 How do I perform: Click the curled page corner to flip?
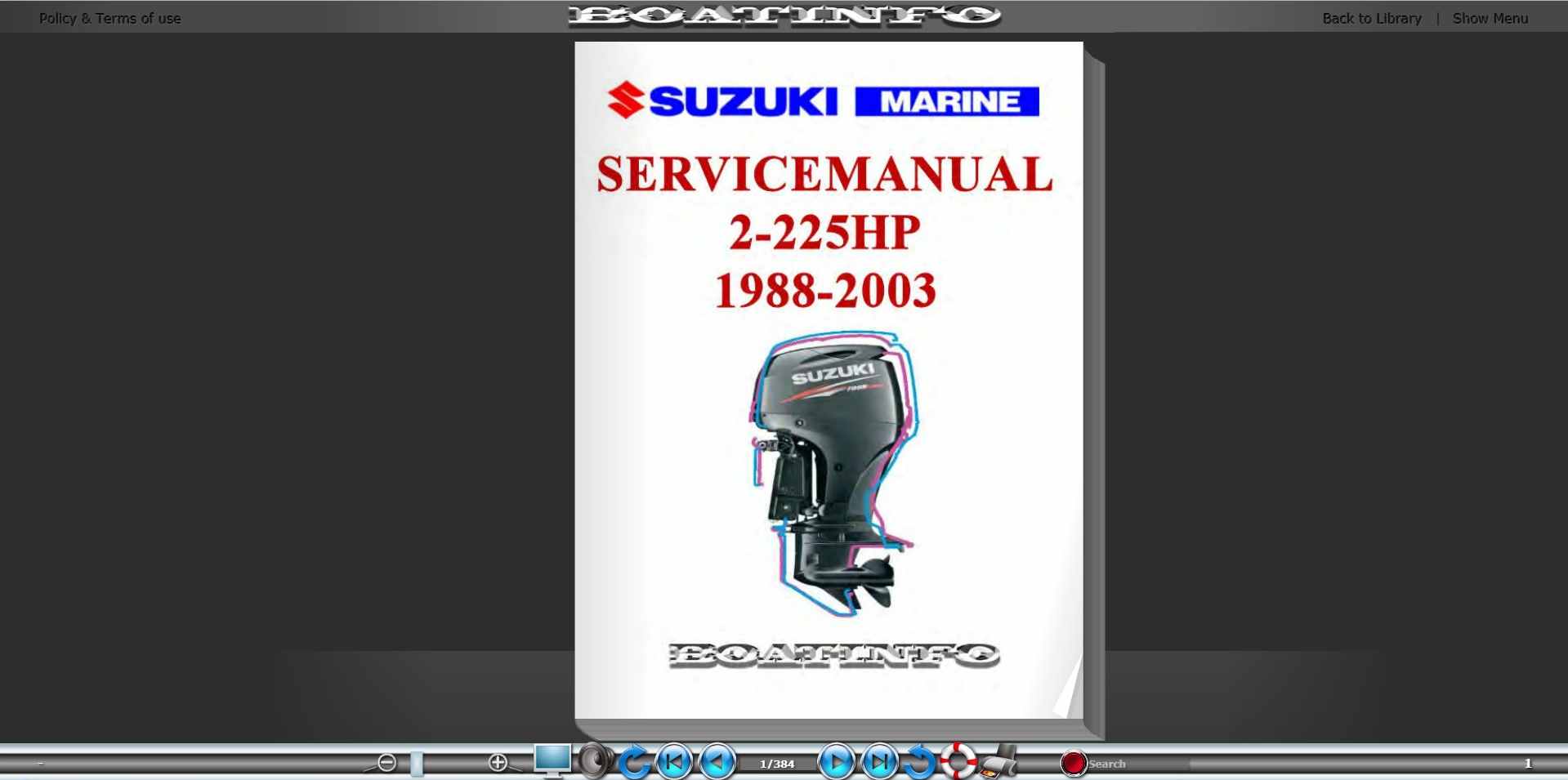click(x=1069, y=692)
